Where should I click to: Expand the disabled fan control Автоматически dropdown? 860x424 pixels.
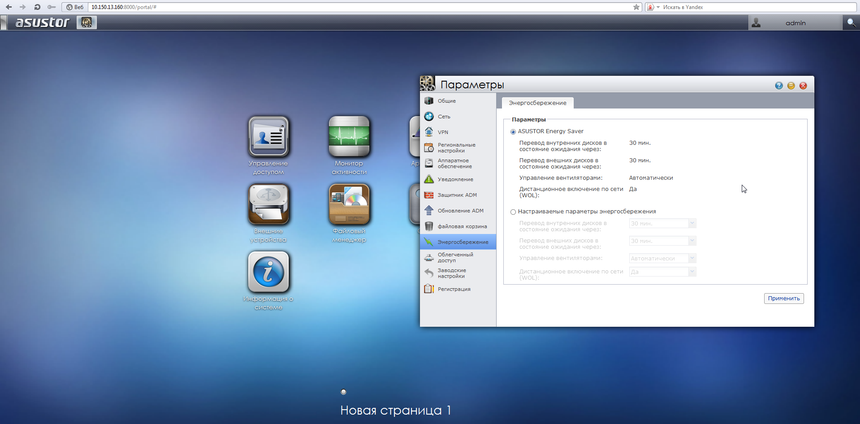[661, 258]
